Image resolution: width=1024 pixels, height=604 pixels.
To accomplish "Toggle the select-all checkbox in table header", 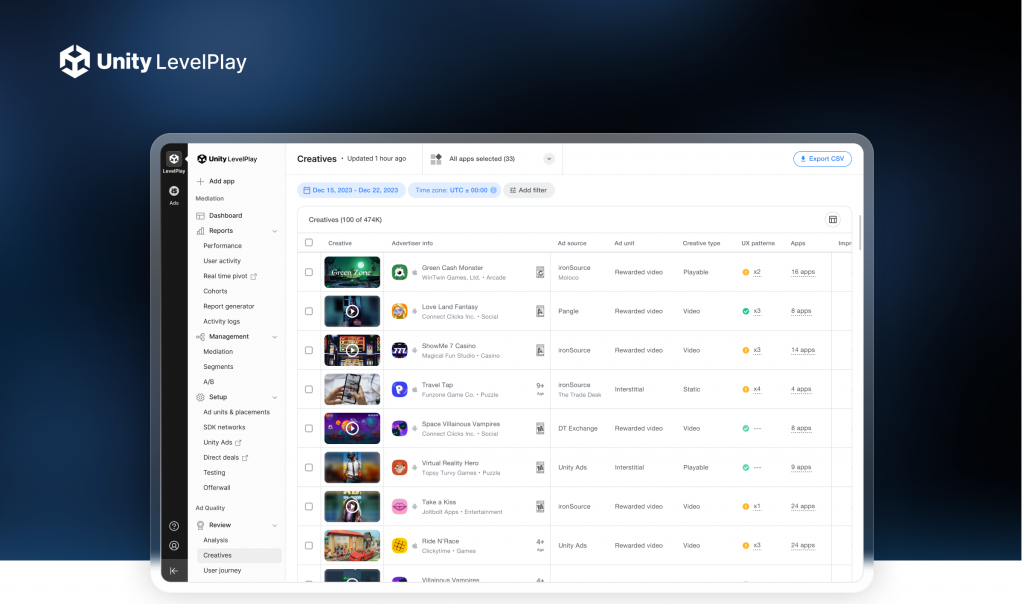I will (309, 243).
